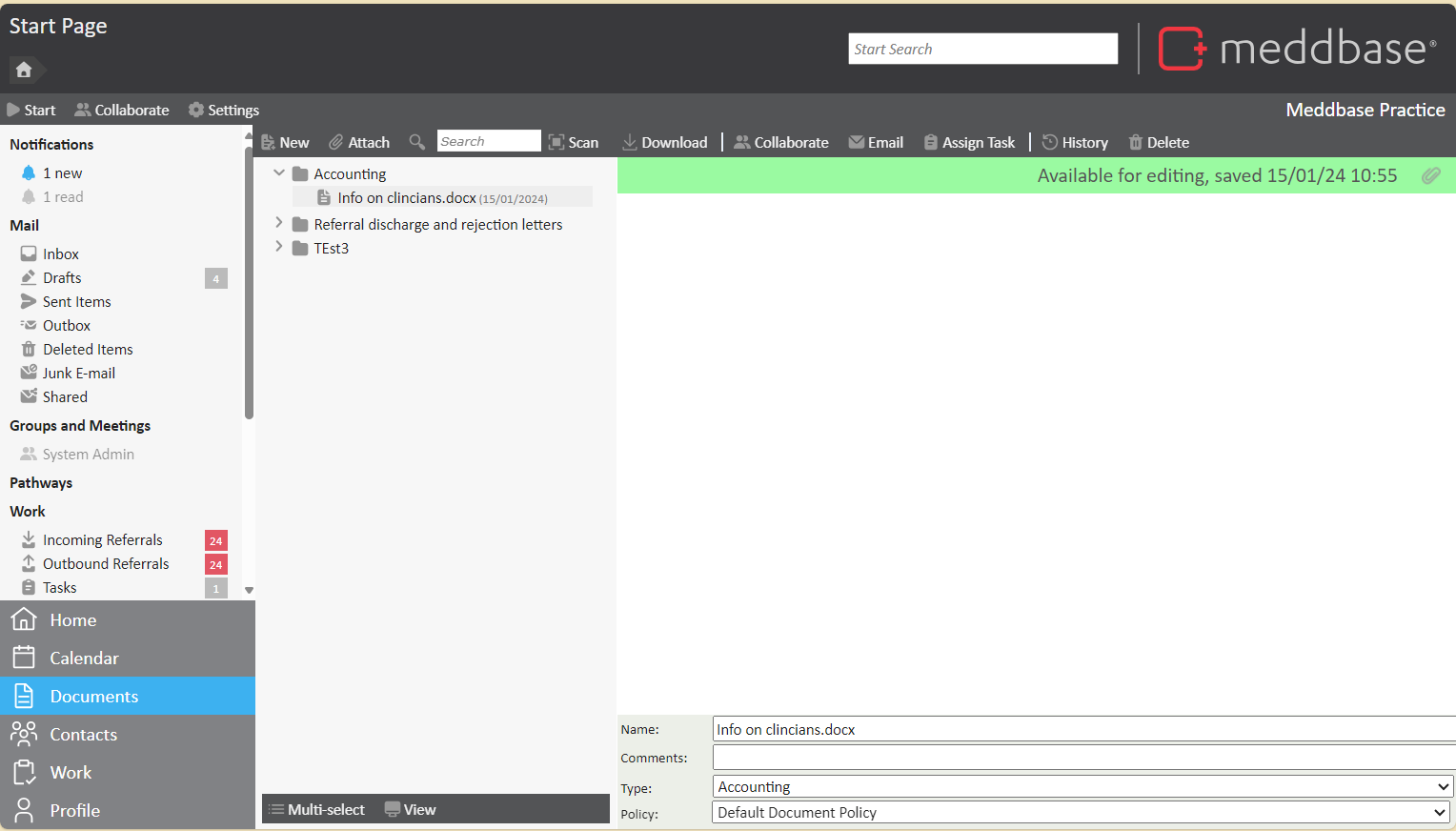The width and height of the screenshot is (1456, 831).
Task: Toggle Multi-select mode
Action: point(316,809)
